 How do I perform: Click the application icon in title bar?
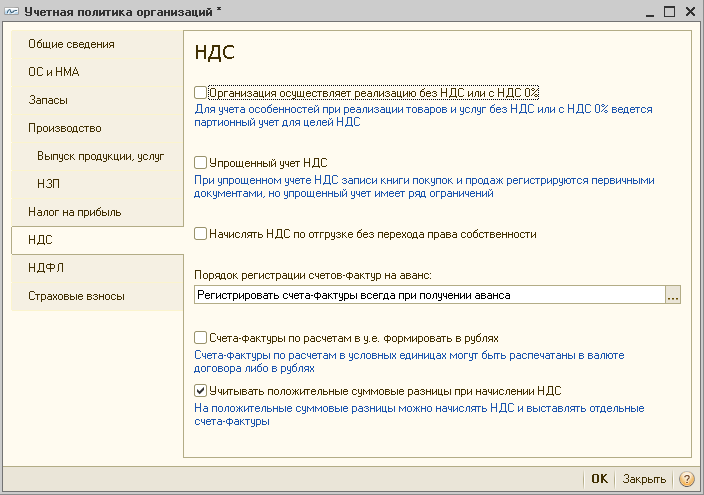(x=11, y=12)
